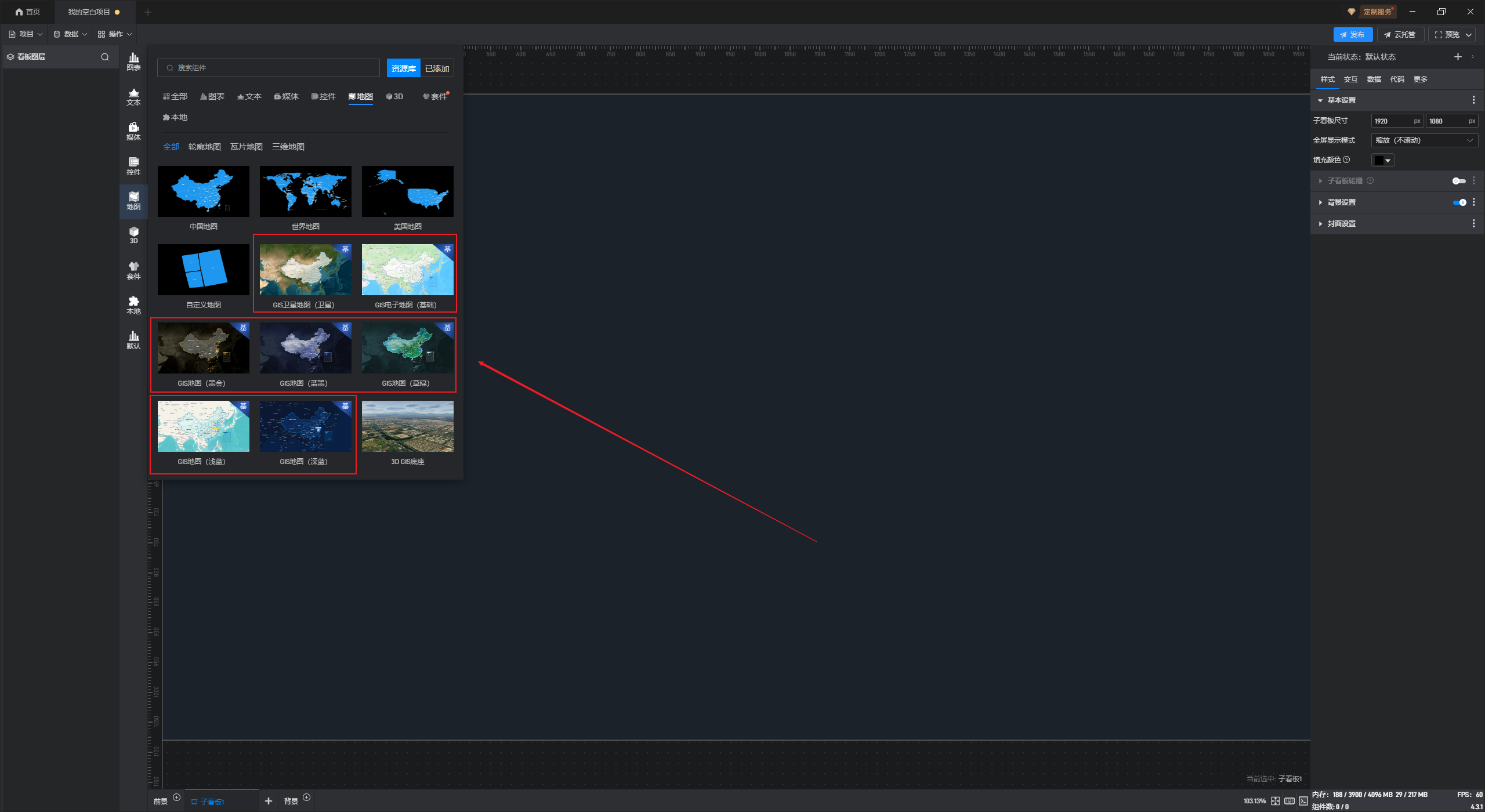Screen dimensions: 1485x812
Task: Open the 3D components sidebar icon
Action: (133, 235)
